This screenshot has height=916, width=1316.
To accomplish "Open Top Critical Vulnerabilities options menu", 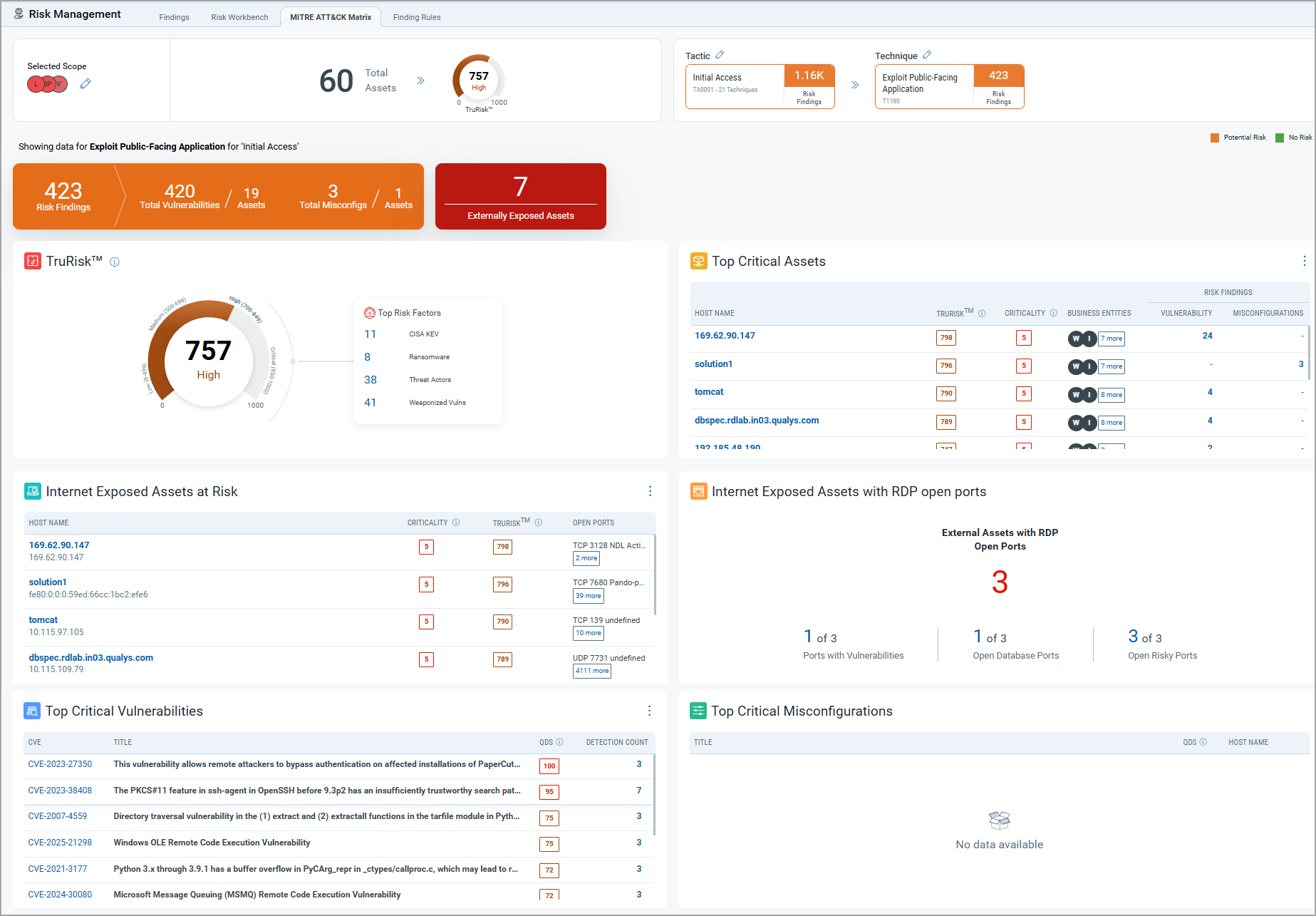I will click(649, 711).
